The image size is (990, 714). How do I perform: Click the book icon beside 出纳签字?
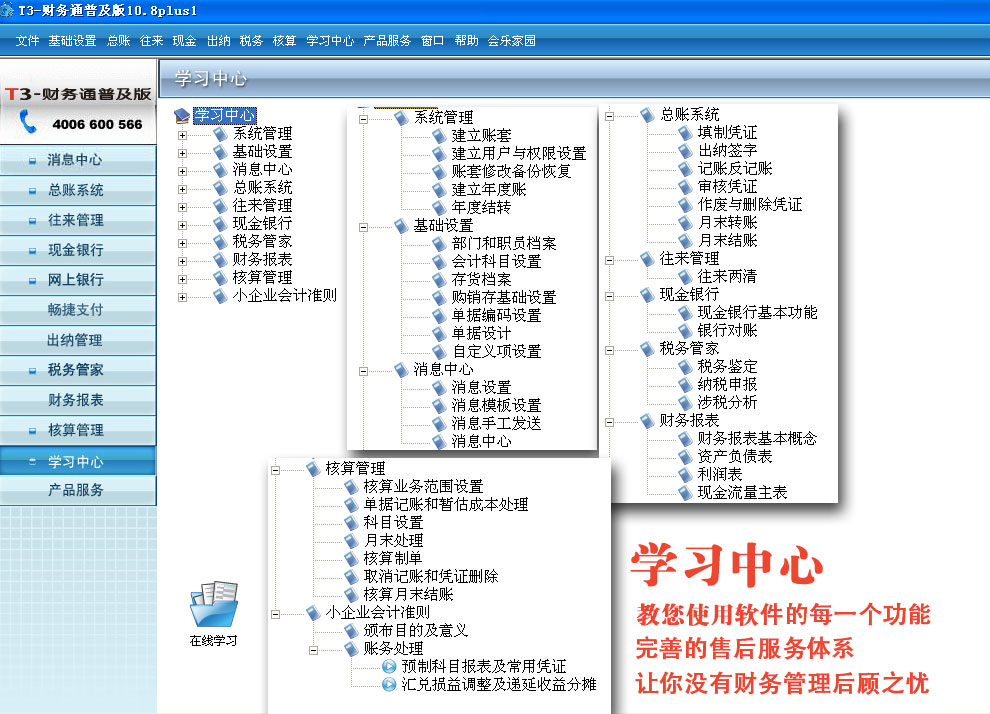point(686,150)
